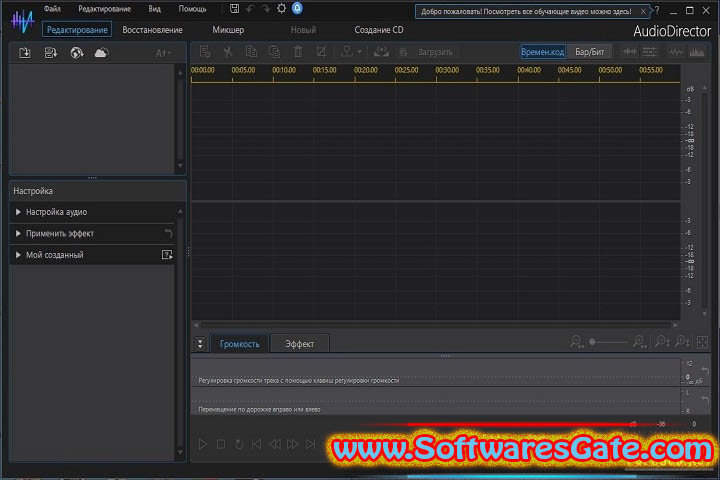The height and width of the screenshot is (480, 720).
Task: Click the blue notification bell icon
Action: click(298, 8)
